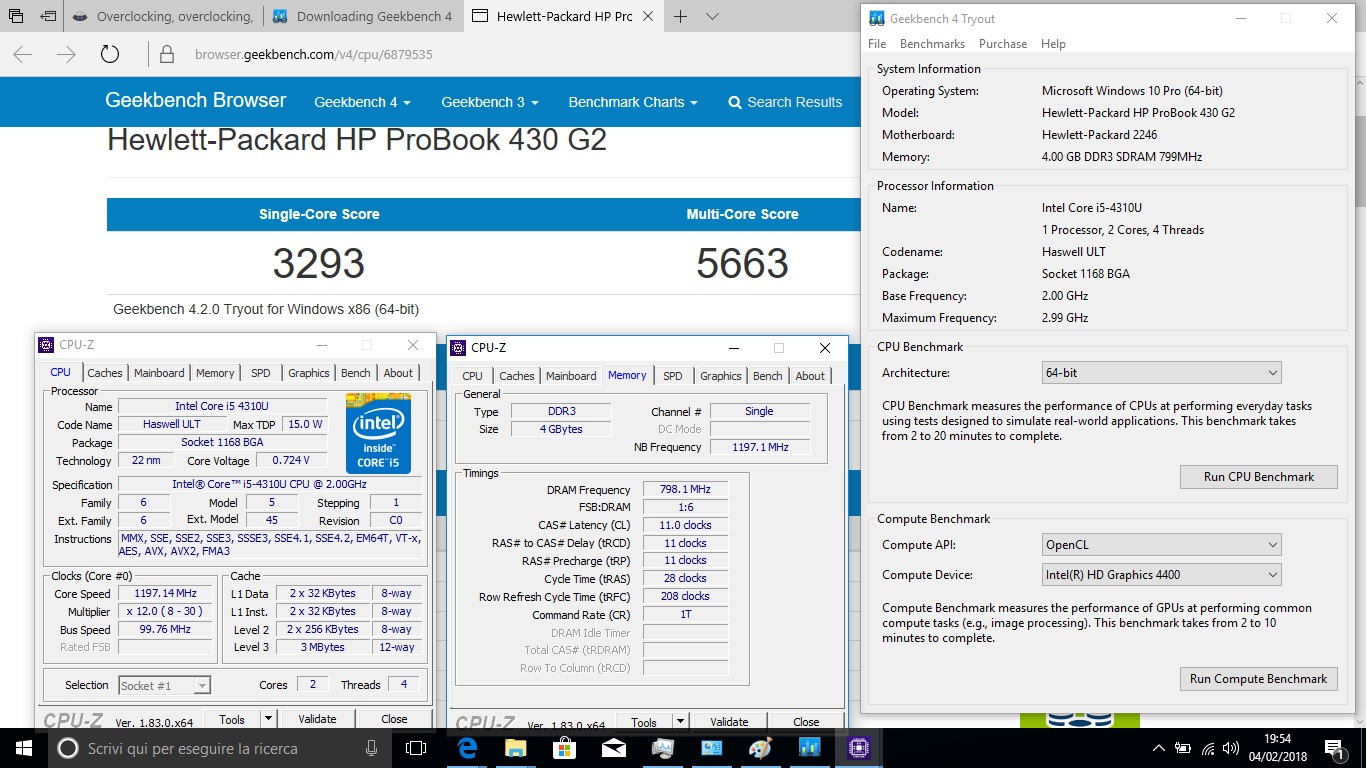The image size is (1366, 768).
Task: Open the Paint palette app on taskbar
Action: tap(761, 747)
